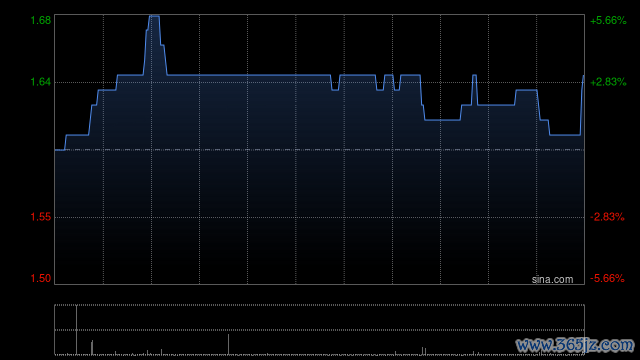This screenshot has width=640, height=360.
Task: Click the dotted previous-close baseline
Action: click(319, 150)
